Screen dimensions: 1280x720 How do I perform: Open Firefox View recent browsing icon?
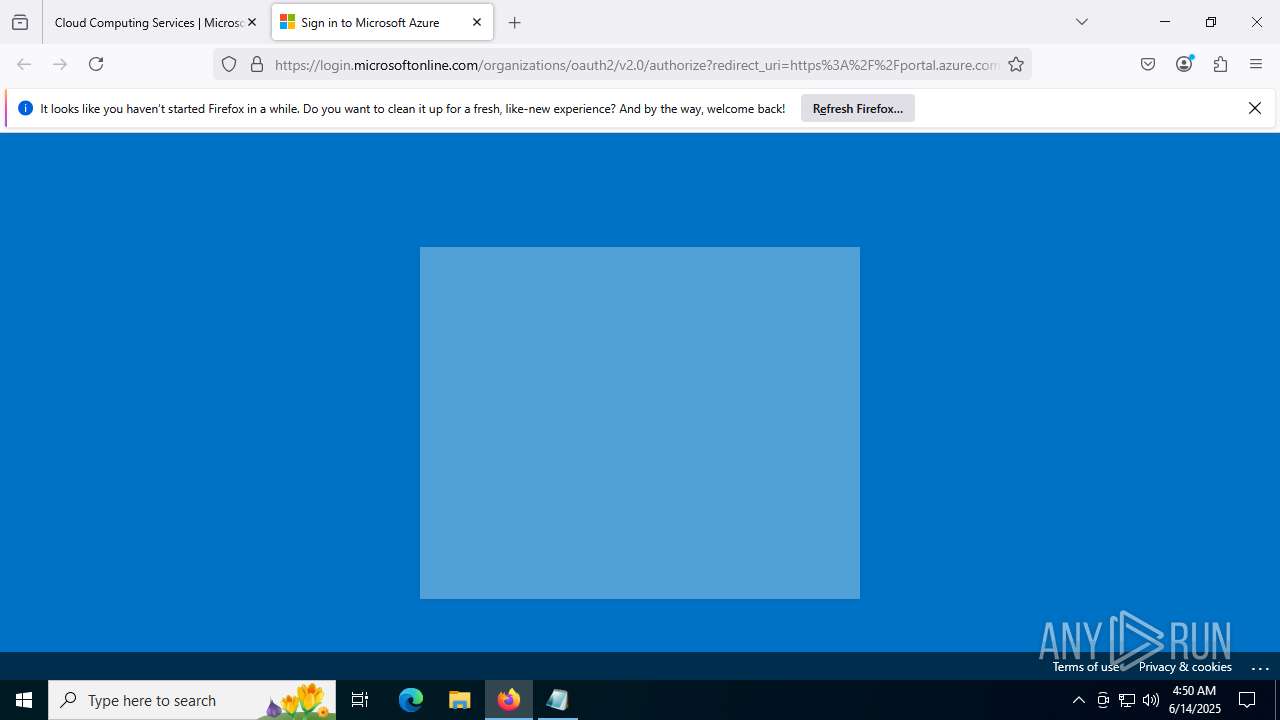point(20,22)
